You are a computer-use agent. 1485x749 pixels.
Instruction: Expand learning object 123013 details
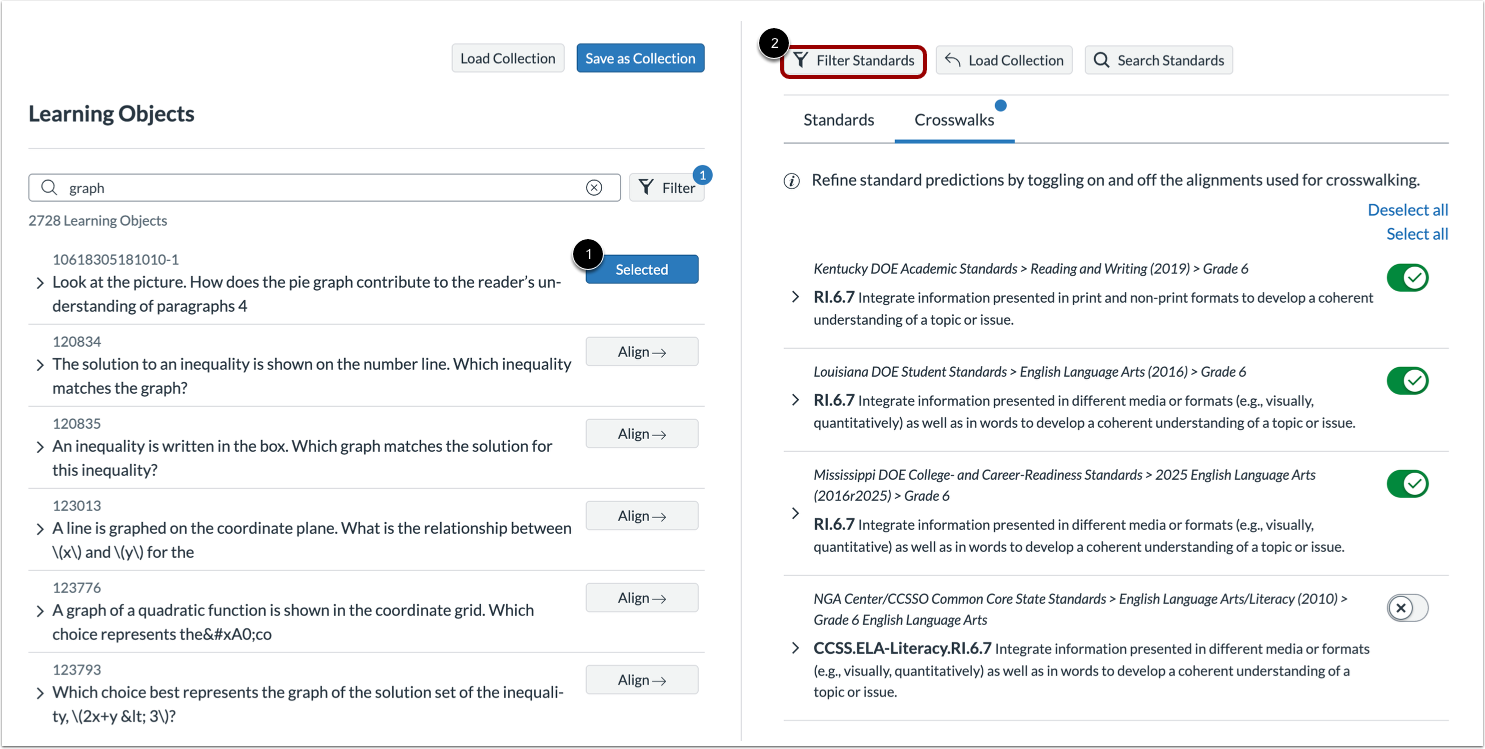click(40, 529)
